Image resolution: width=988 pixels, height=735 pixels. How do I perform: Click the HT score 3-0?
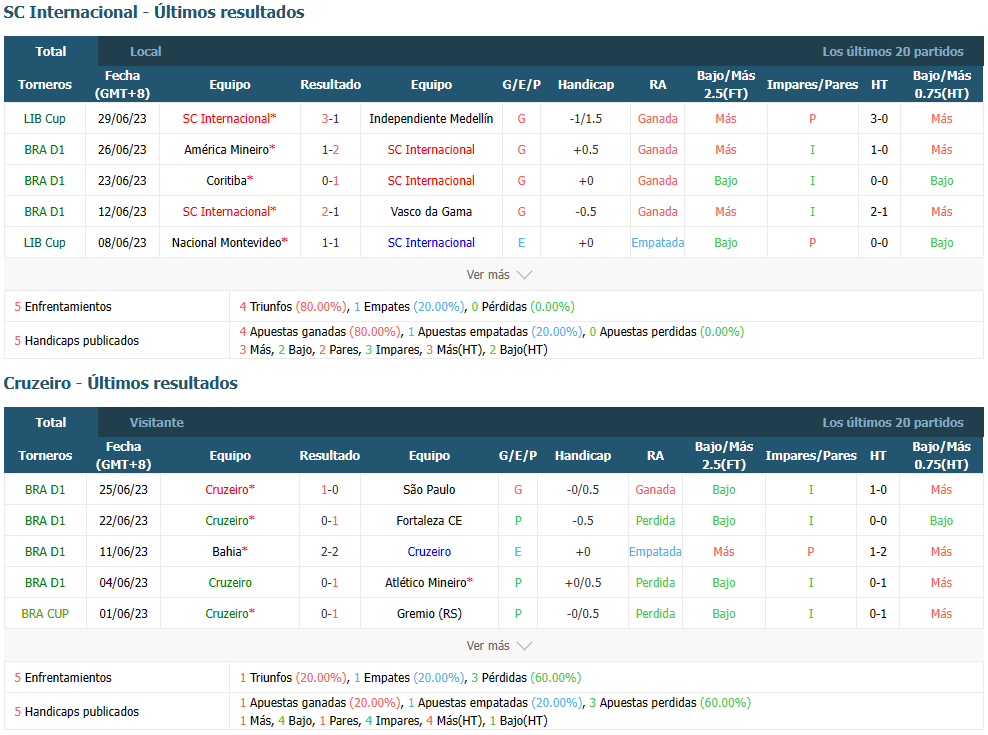[879, 119]
